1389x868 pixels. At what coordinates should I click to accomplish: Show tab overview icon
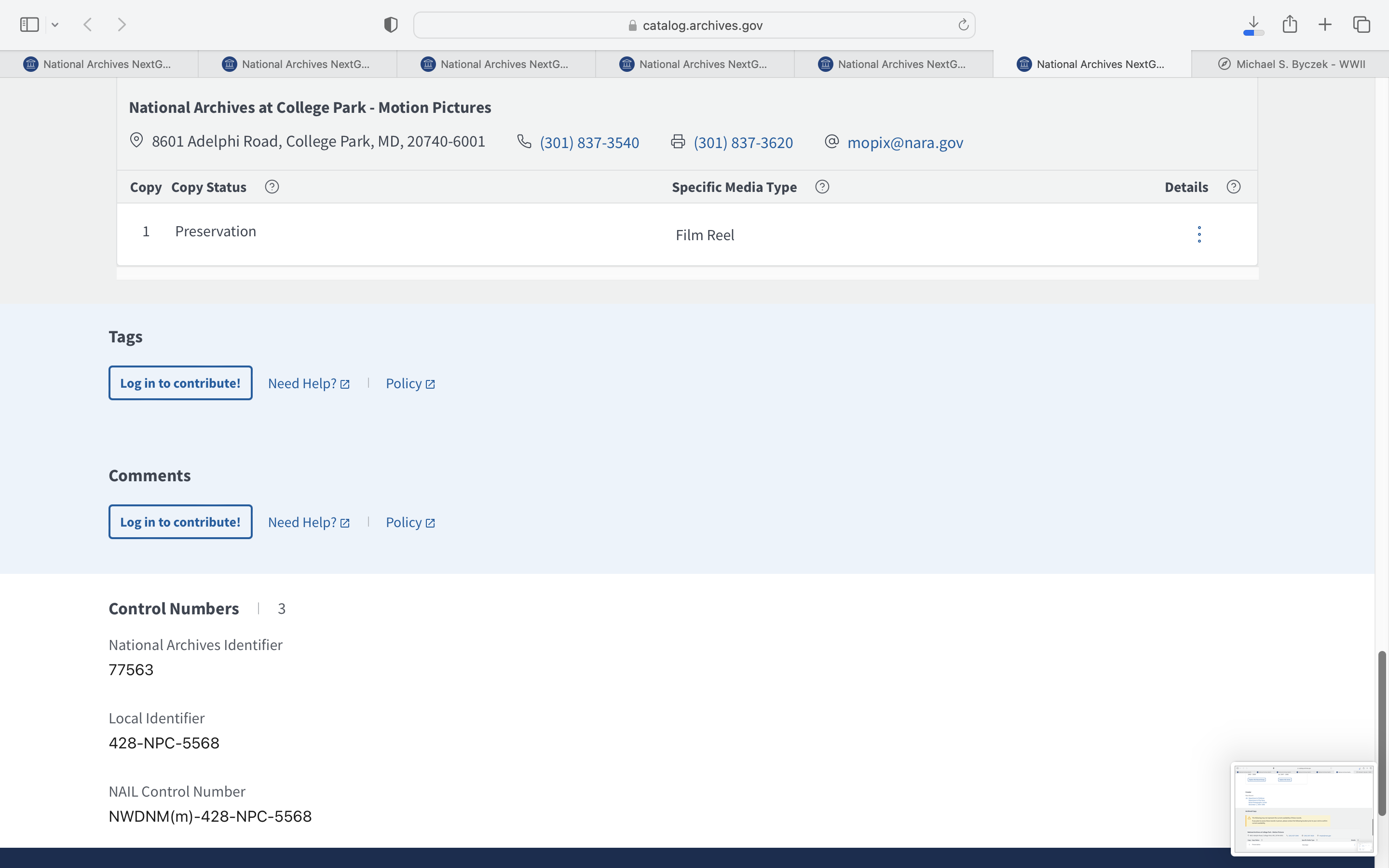1362,25
